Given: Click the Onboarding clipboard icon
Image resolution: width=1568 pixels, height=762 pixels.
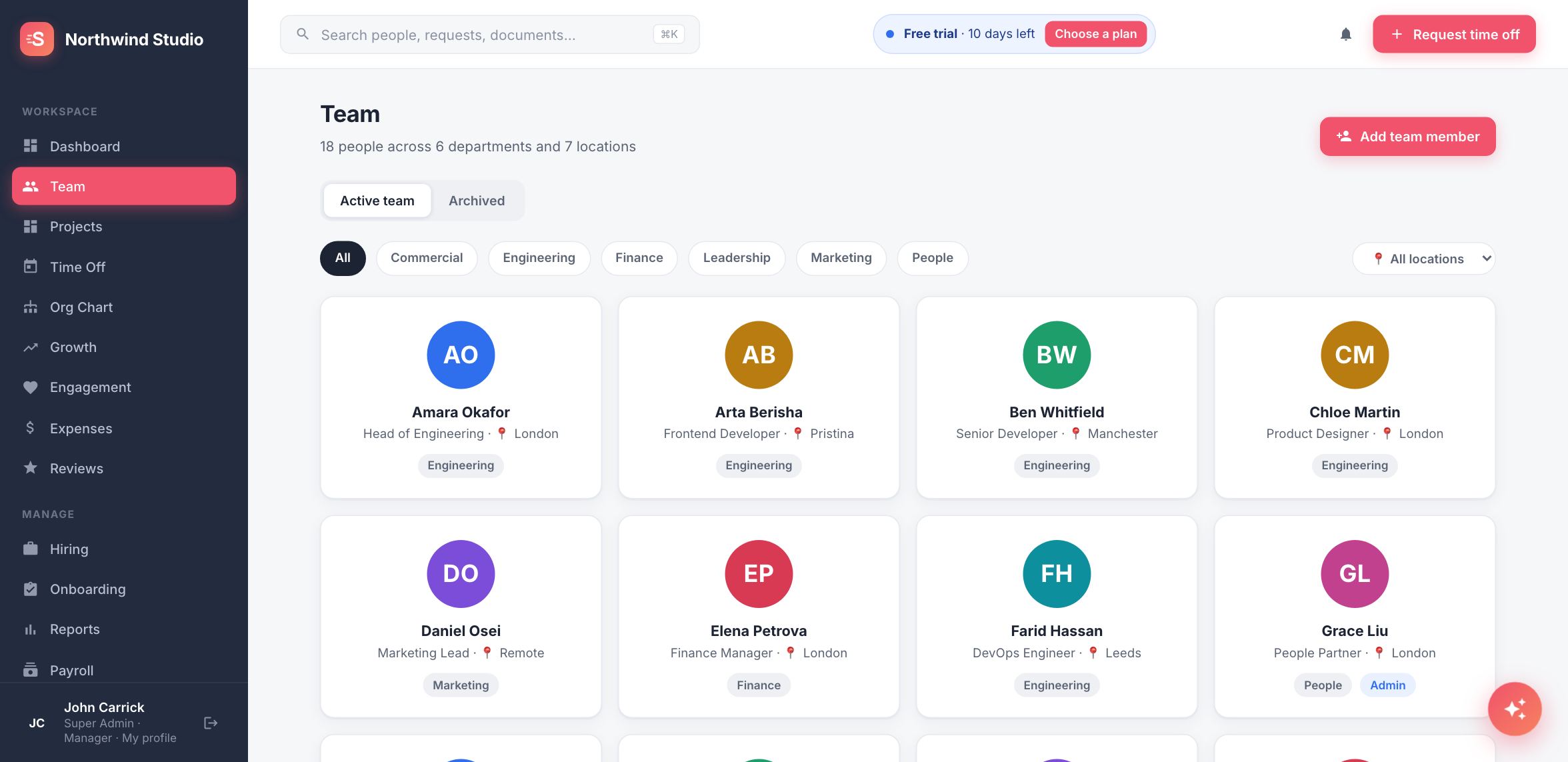Looking at the screenshot, I should 31,589.
